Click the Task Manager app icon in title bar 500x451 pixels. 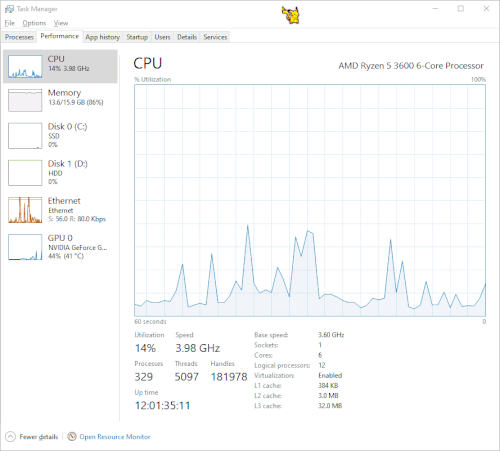click(x=9, y=9)
